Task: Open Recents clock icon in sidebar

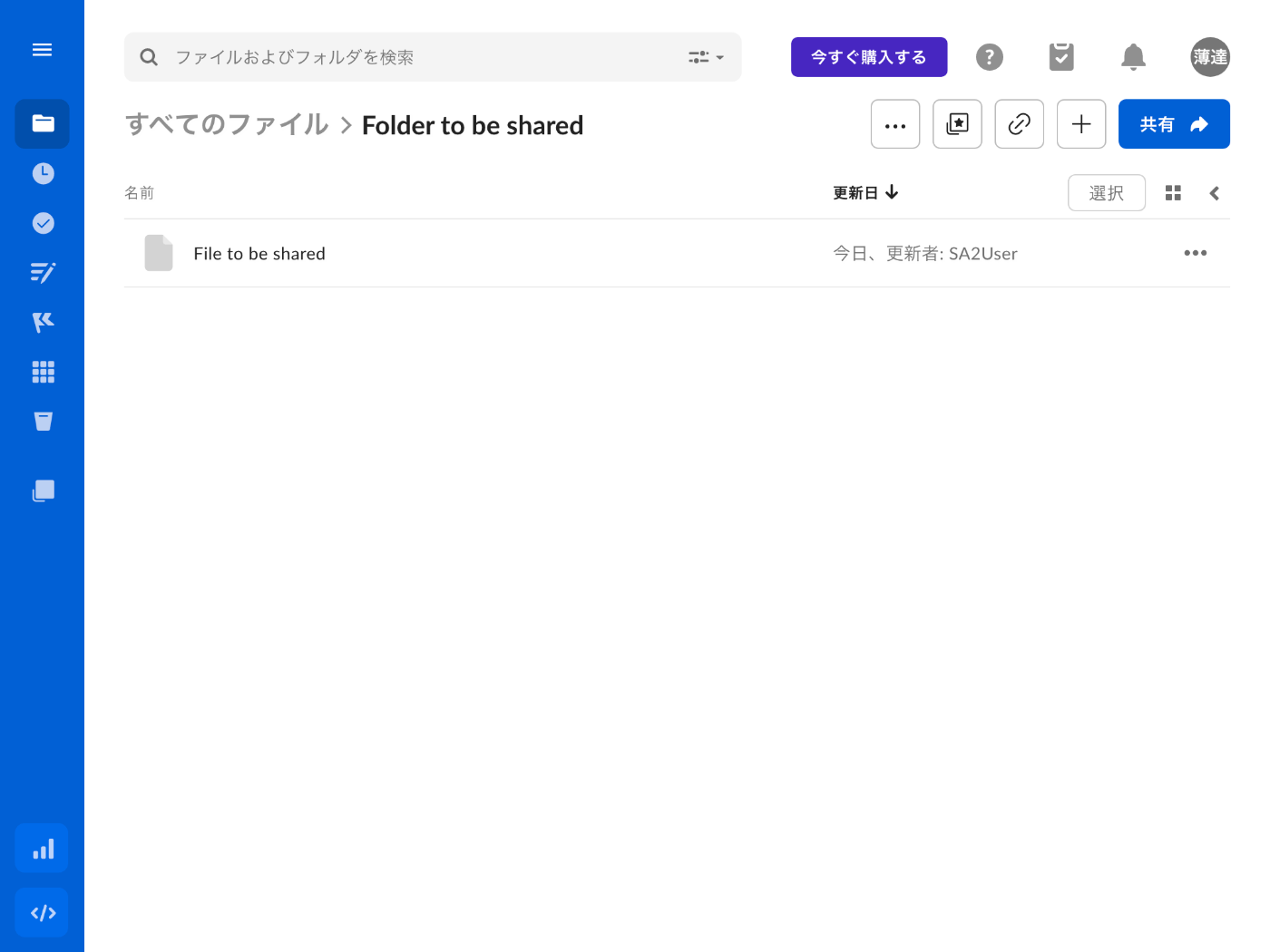Action: [43, 173]
